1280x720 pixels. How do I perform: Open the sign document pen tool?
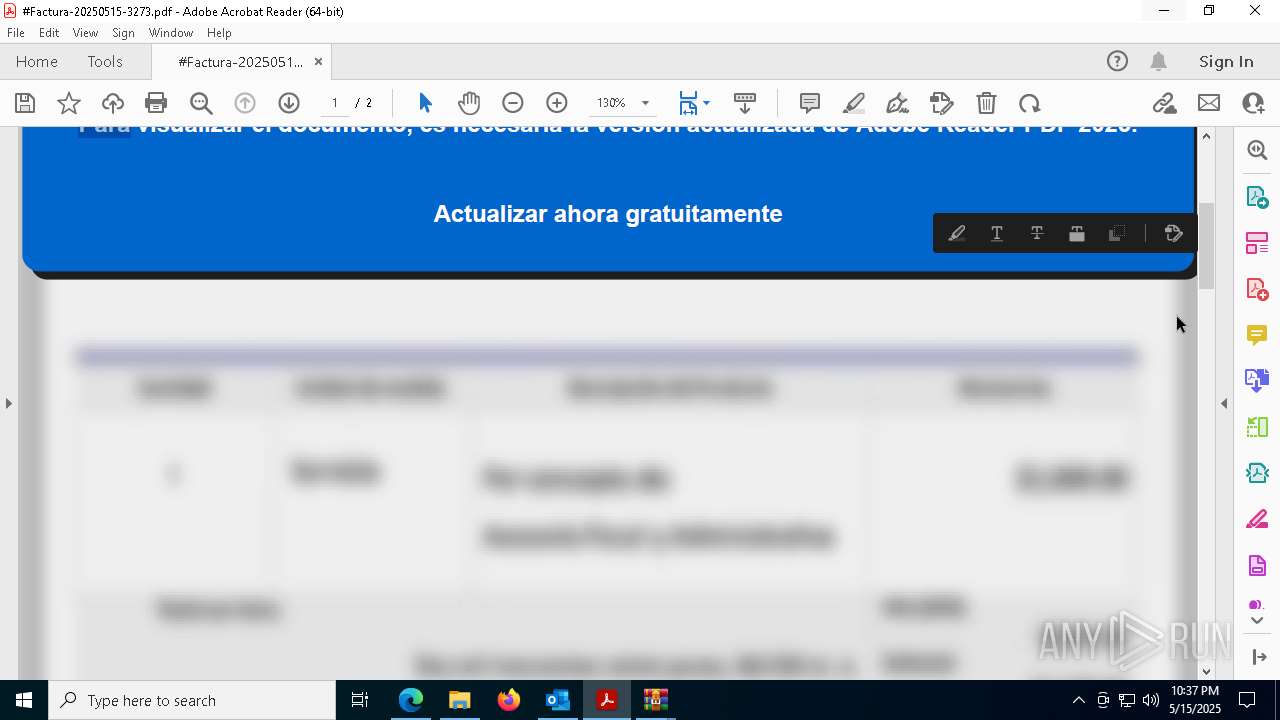[x=897, y=103]
